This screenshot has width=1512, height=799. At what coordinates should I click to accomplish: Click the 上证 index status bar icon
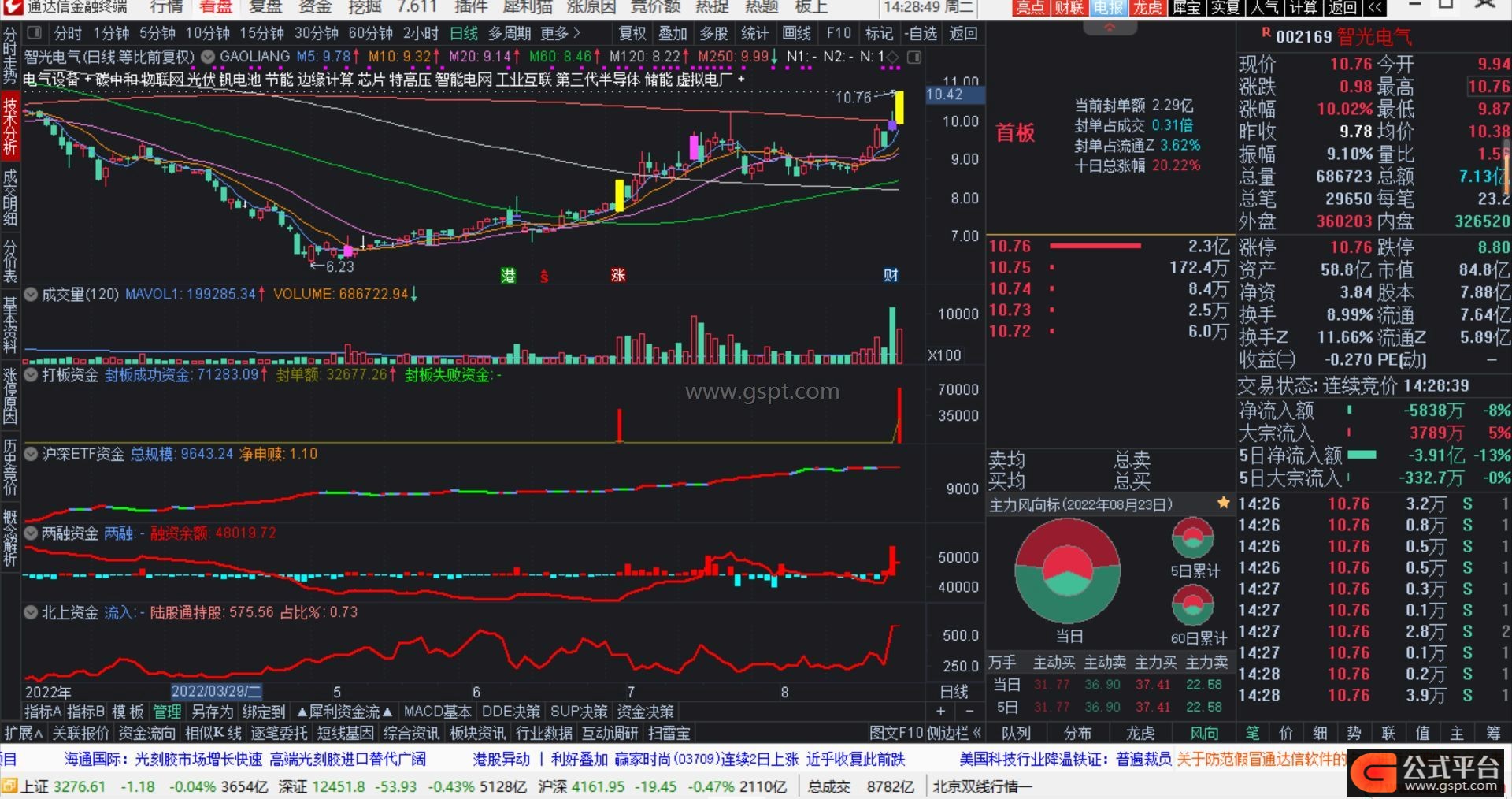pyautogui.click(x=9, y=786)
